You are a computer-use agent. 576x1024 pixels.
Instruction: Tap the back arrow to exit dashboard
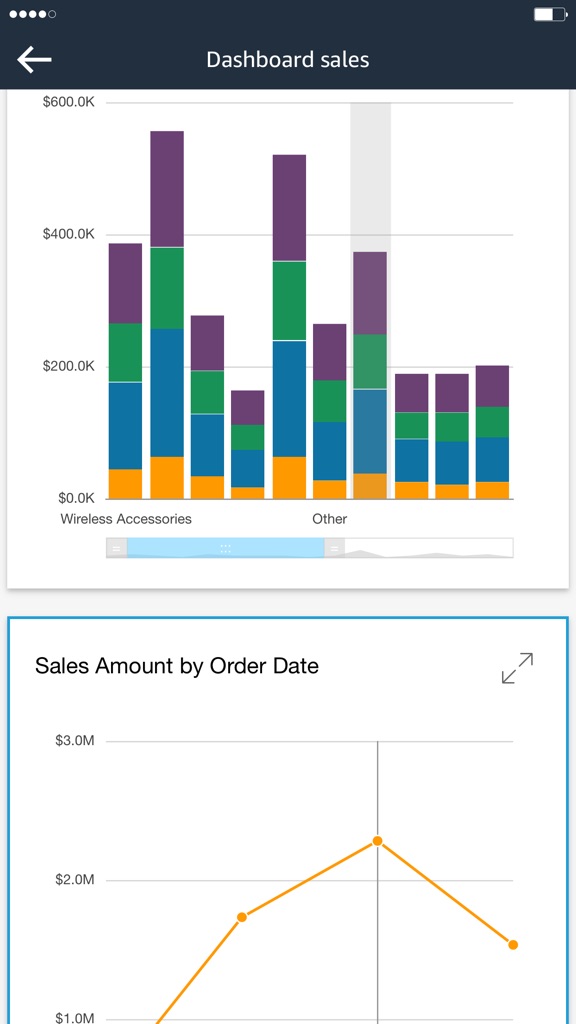[33, 58]
